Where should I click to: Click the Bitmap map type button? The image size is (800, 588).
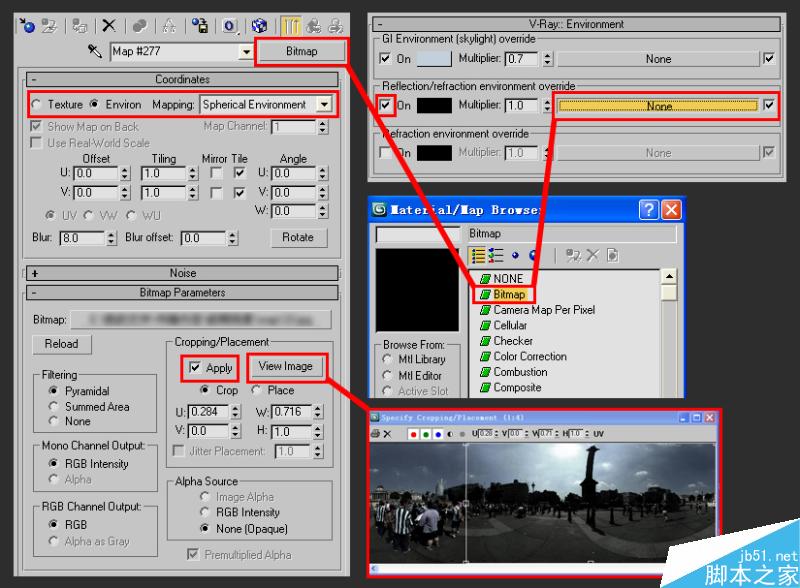(x=302, y=51)
